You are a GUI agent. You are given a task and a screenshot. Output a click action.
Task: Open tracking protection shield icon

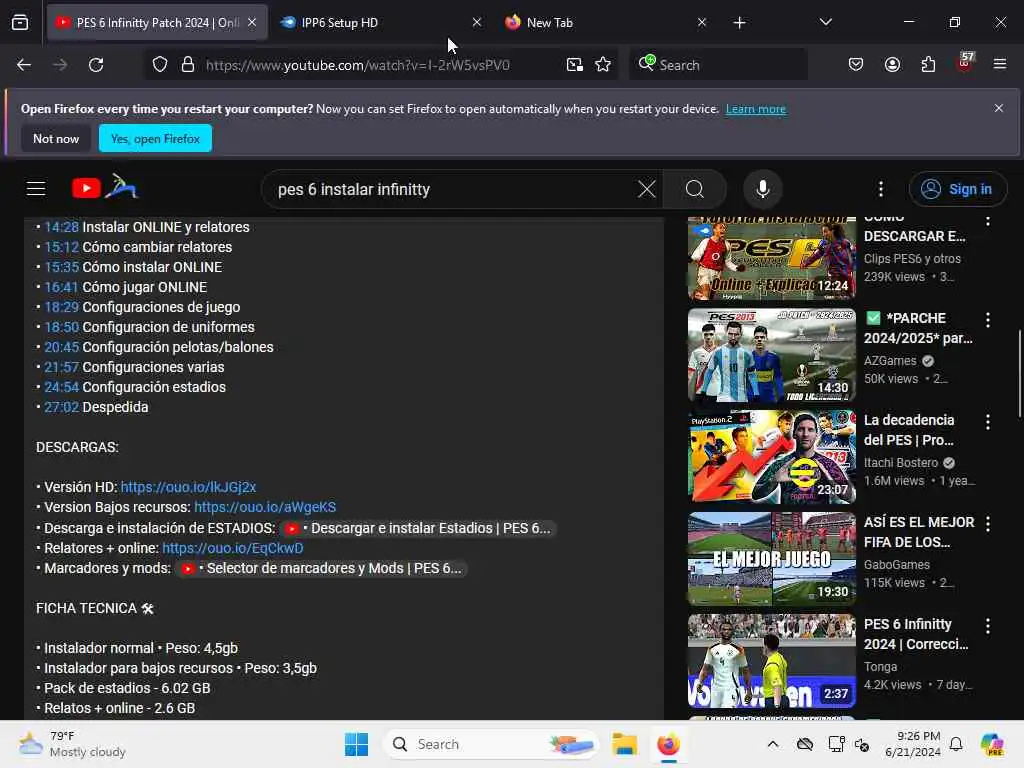(x=160, y=65)
